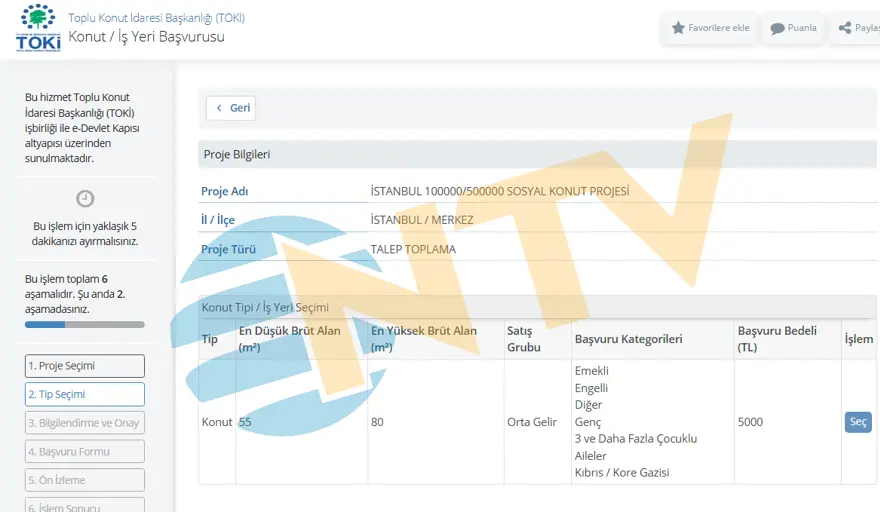Click the share icon near Paylaş
The height and width of the screenshot is (512, 880).
point(845,28)
